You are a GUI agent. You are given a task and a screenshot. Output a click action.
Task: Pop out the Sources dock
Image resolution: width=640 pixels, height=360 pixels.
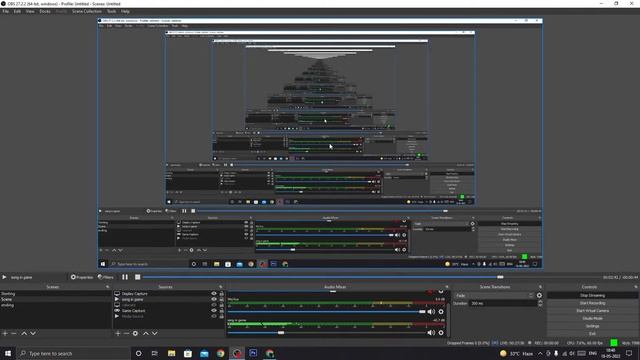(221, 287)
